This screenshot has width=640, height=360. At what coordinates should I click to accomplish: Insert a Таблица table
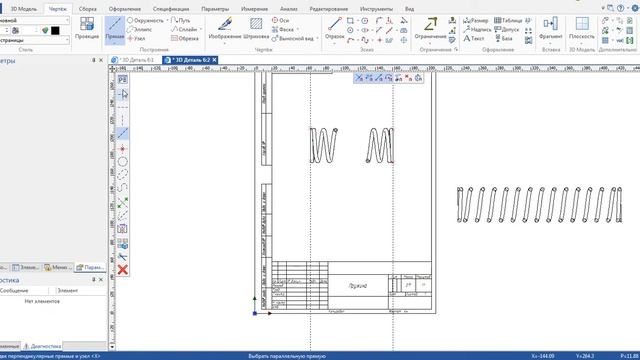(x=508, y=20)
